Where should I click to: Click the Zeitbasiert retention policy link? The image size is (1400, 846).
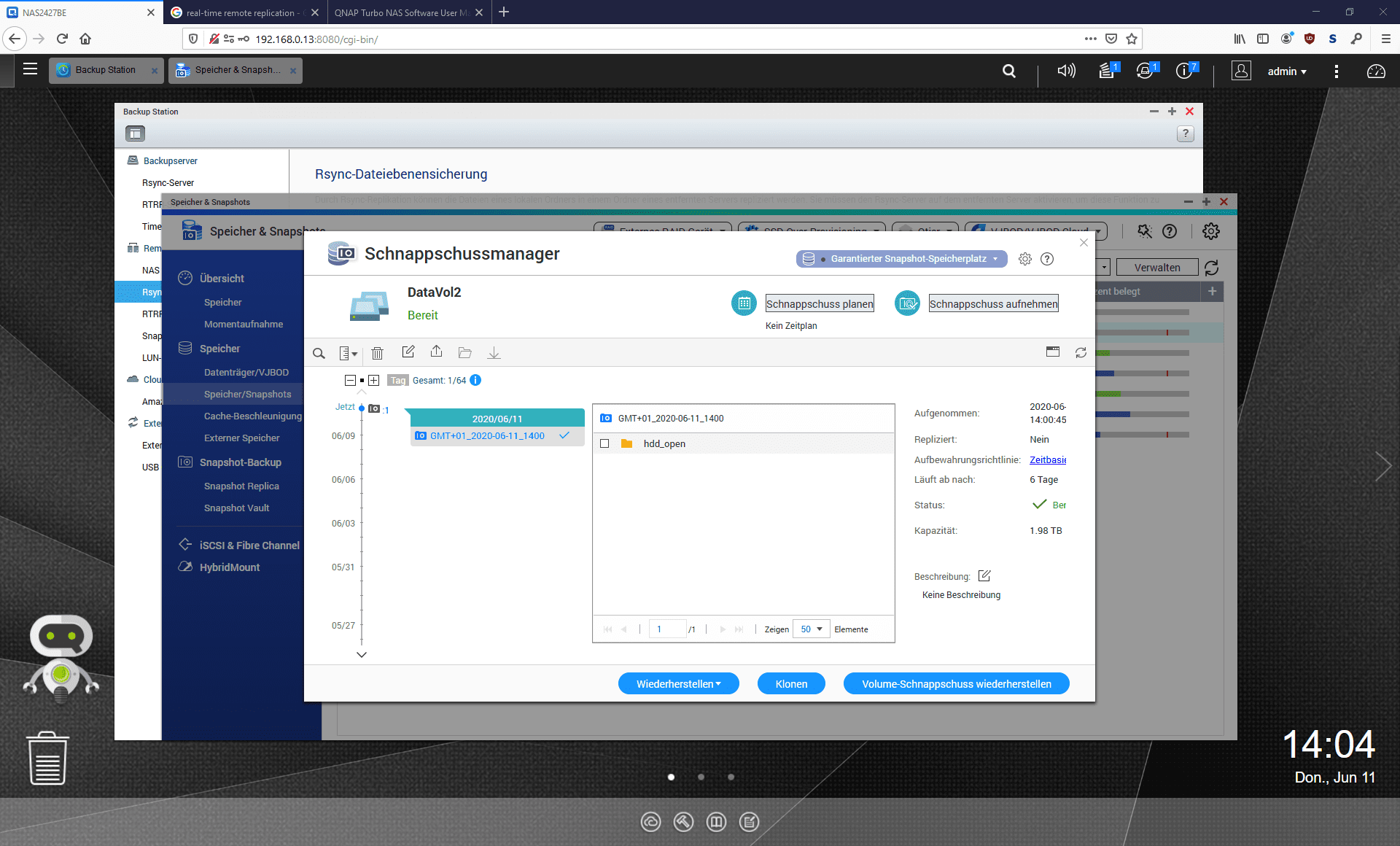point(1047,460)
